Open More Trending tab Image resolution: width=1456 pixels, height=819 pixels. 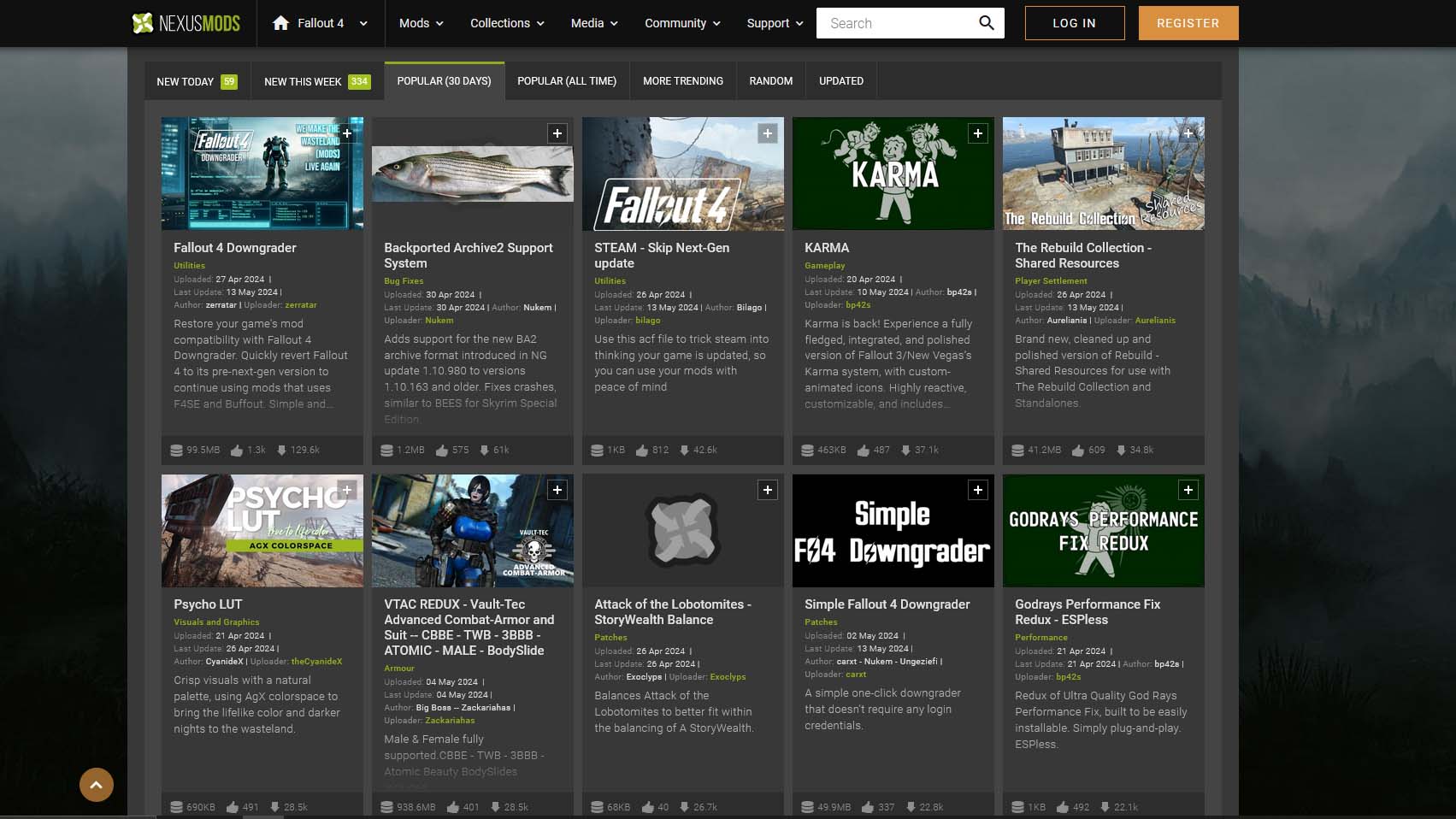683,81
